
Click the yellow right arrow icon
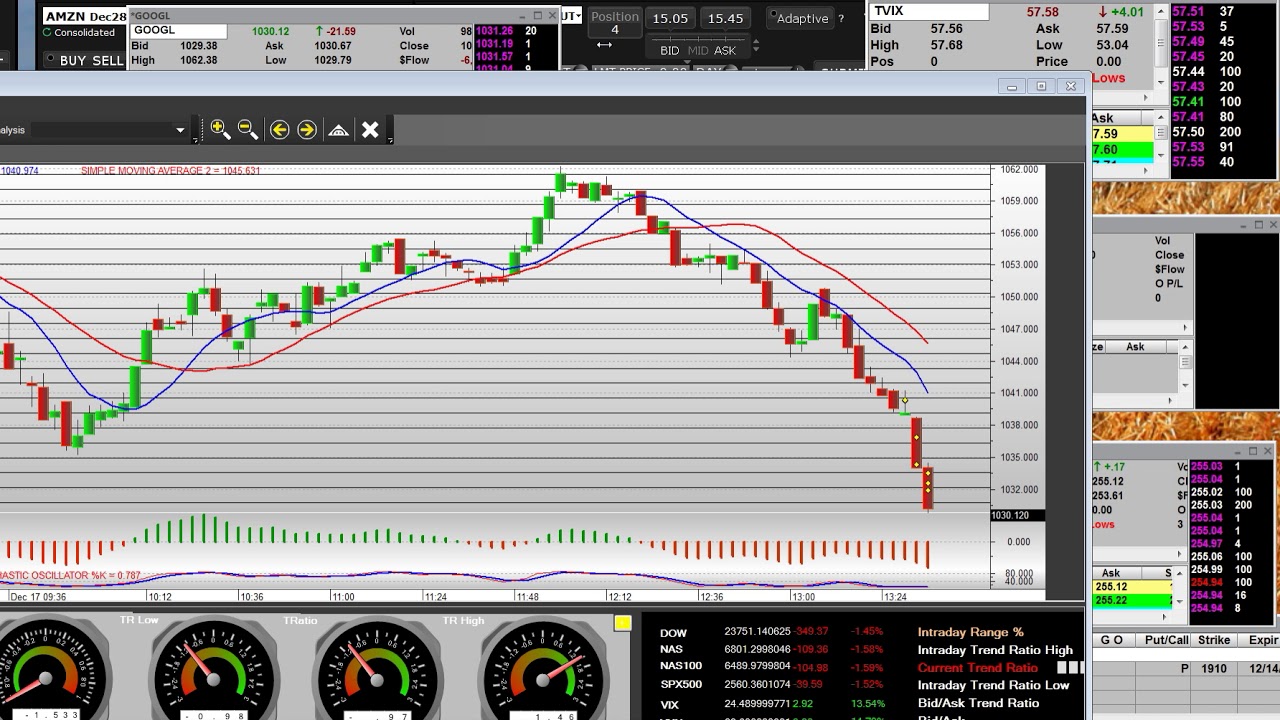307,129
